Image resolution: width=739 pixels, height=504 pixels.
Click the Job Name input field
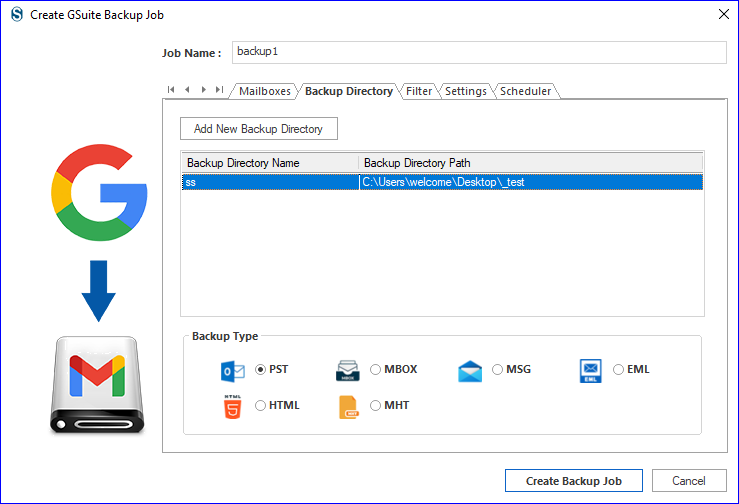[x=479, y=52]
